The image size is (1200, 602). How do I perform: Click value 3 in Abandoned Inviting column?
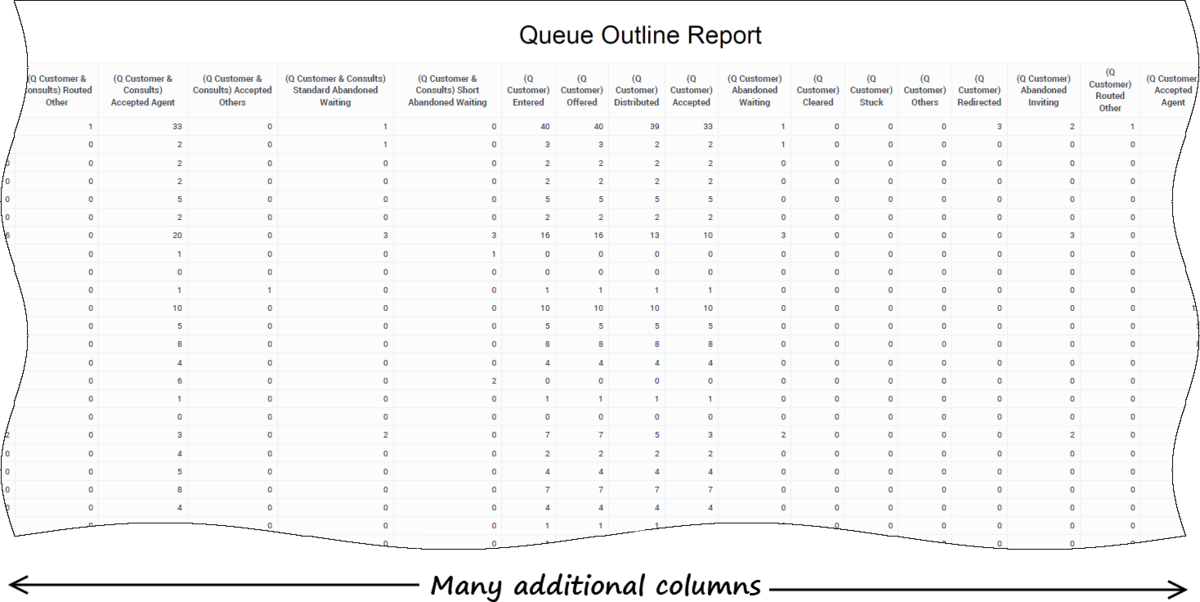1072,235
